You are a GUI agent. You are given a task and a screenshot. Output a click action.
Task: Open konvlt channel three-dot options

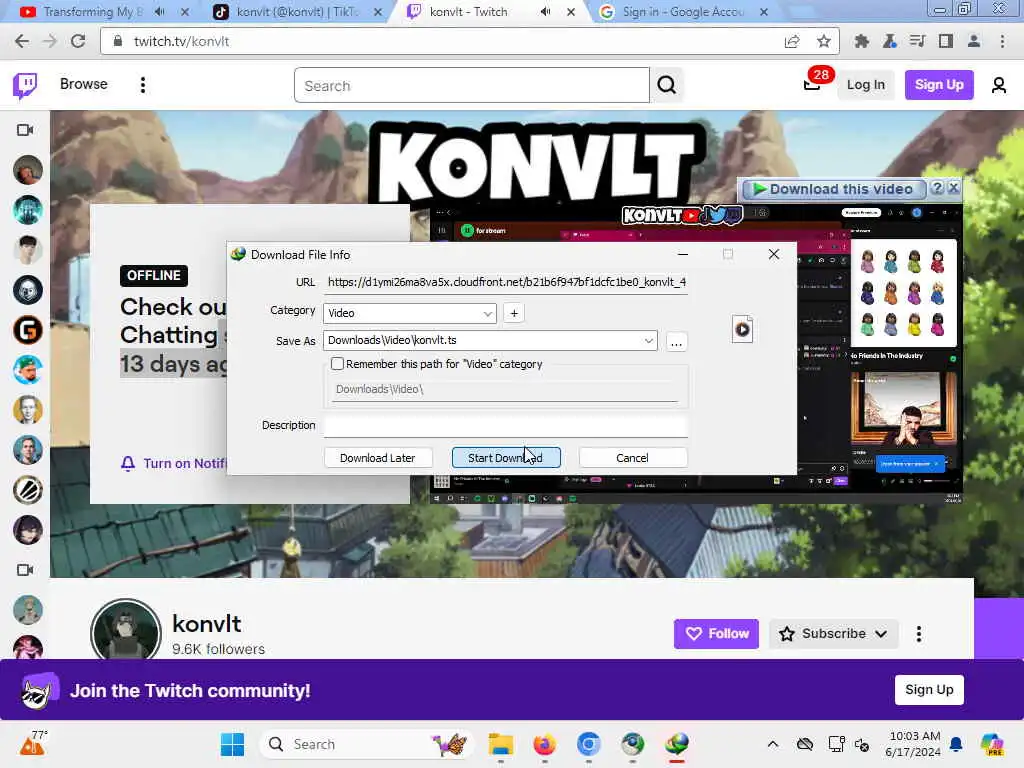click(919, 634)
